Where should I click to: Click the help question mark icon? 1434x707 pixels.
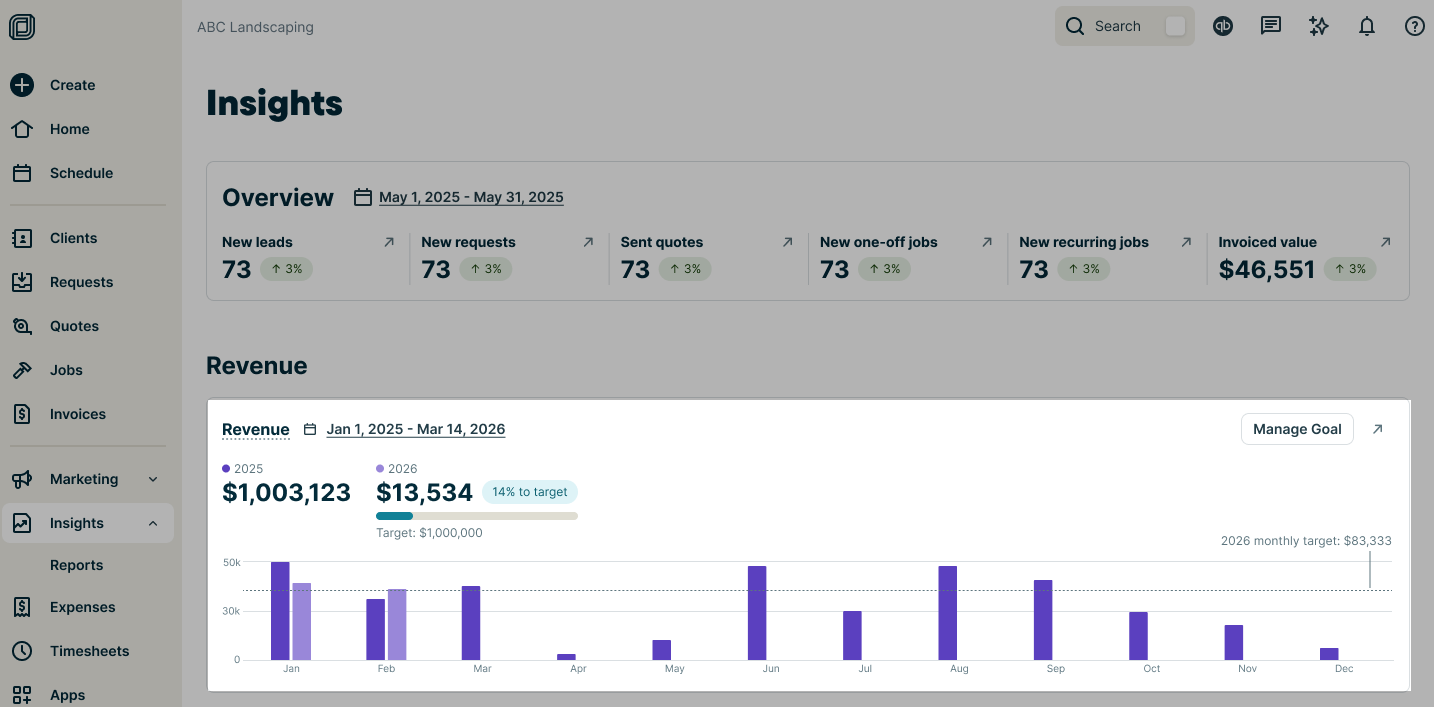pos(1414,25)
